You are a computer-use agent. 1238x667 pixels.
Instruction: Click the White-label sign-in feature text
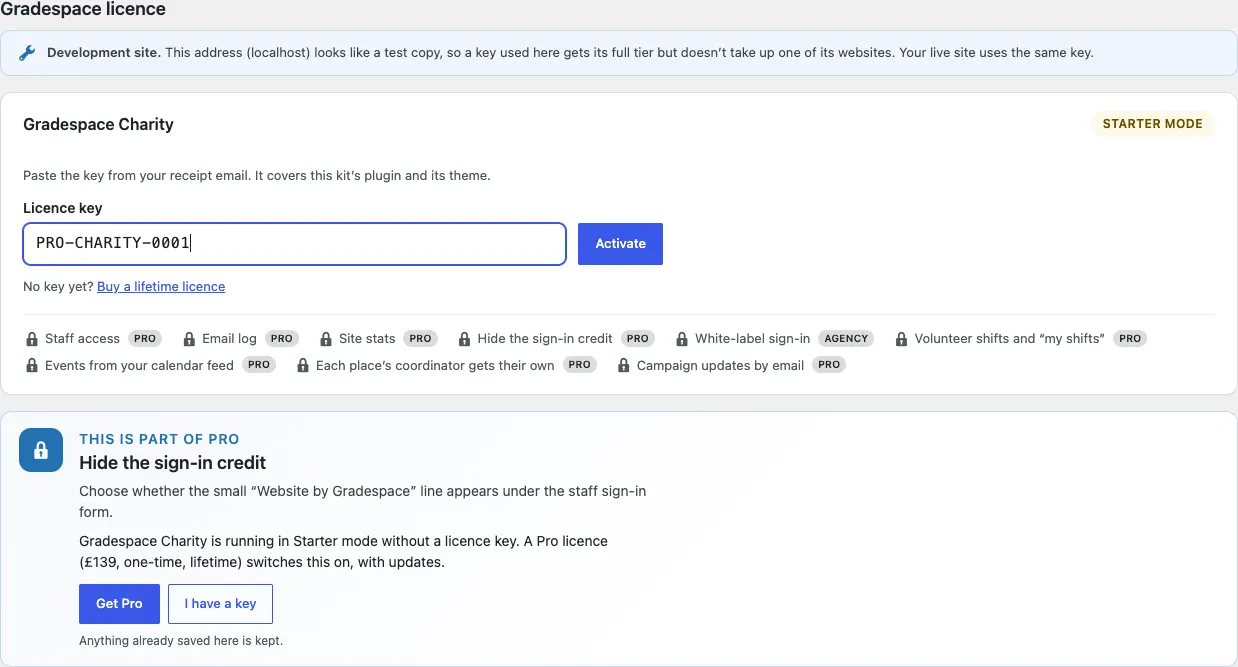click(x=753, y=339)
